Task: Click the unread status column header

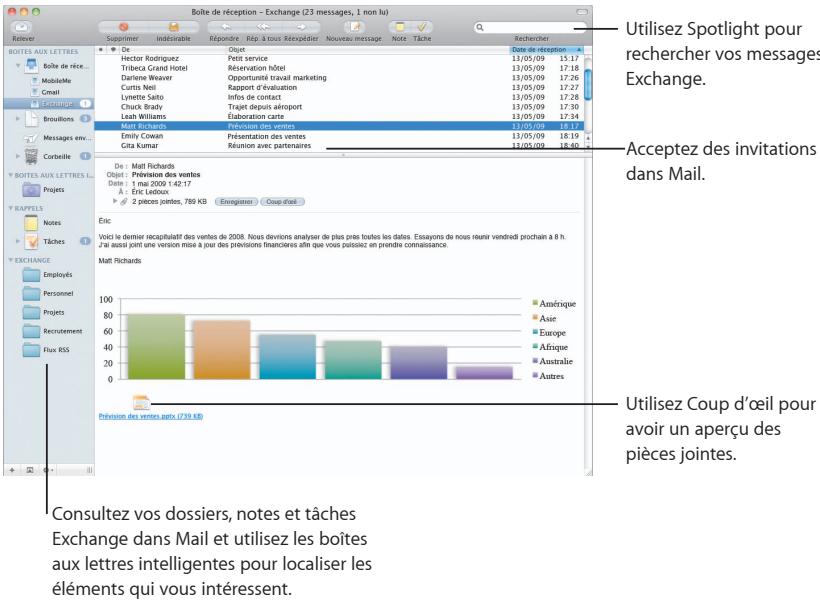Action: click(100, 50)
